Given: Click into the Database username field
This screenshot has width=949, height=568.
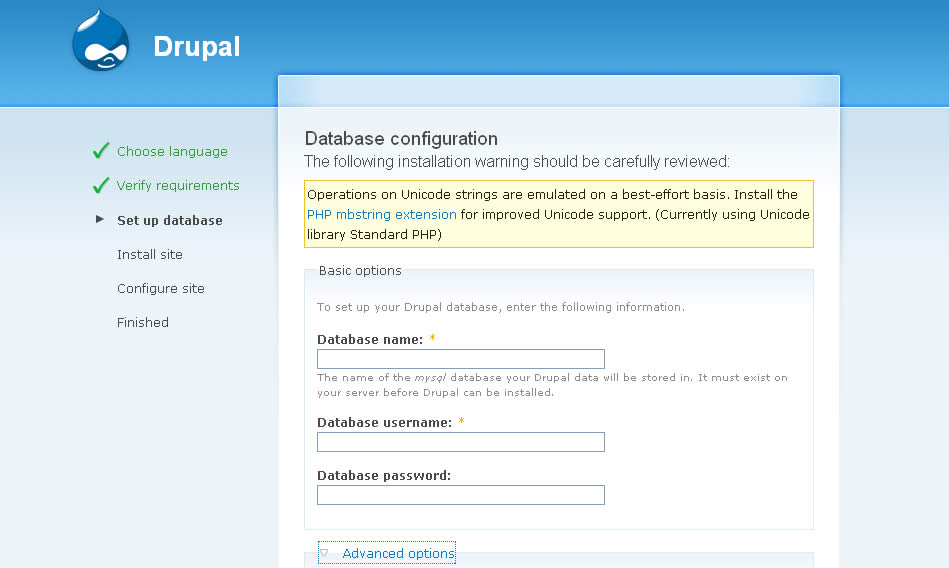Looking at the screenshot, I should click(461, 442).
